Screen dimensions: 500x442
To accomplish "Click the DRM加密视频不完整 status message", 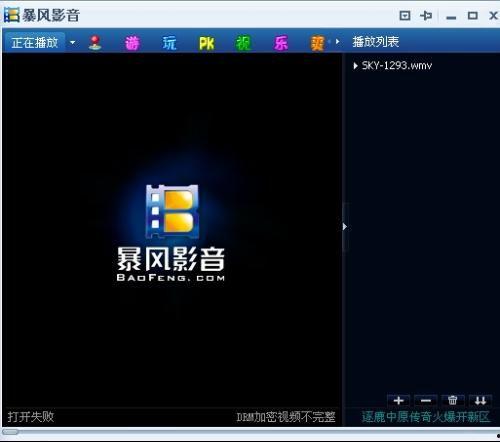I will click(286, 417).
